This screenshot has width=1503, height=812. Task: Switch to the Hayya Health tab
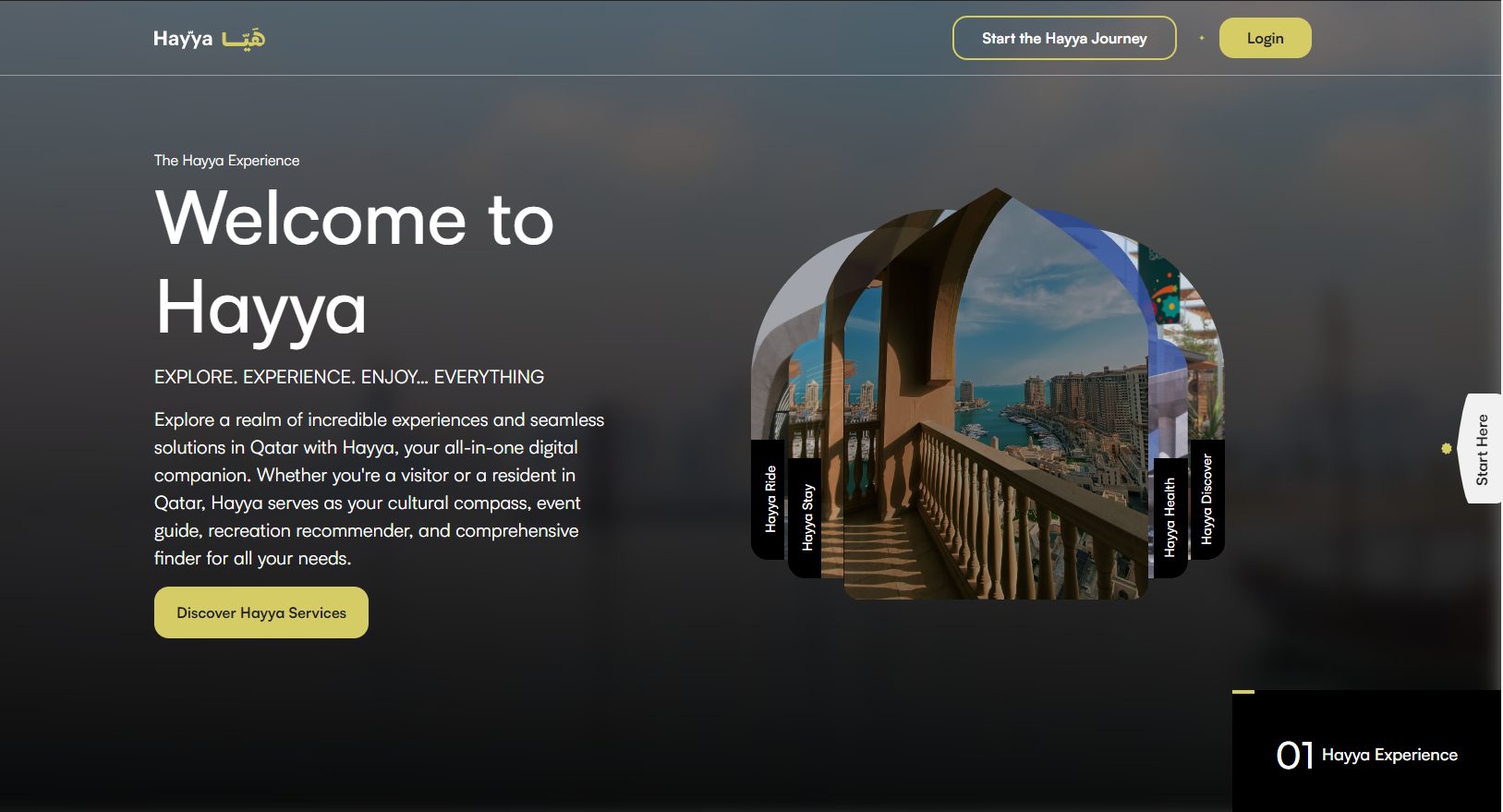click(1170, 517)
